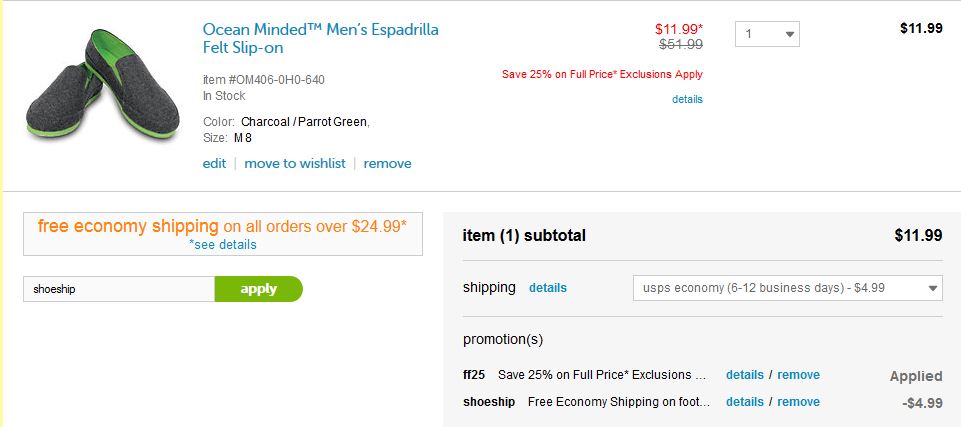Screen dimensions: 961x427
Task: Remove the ff25 promotion code
Action: coord(798,375)
